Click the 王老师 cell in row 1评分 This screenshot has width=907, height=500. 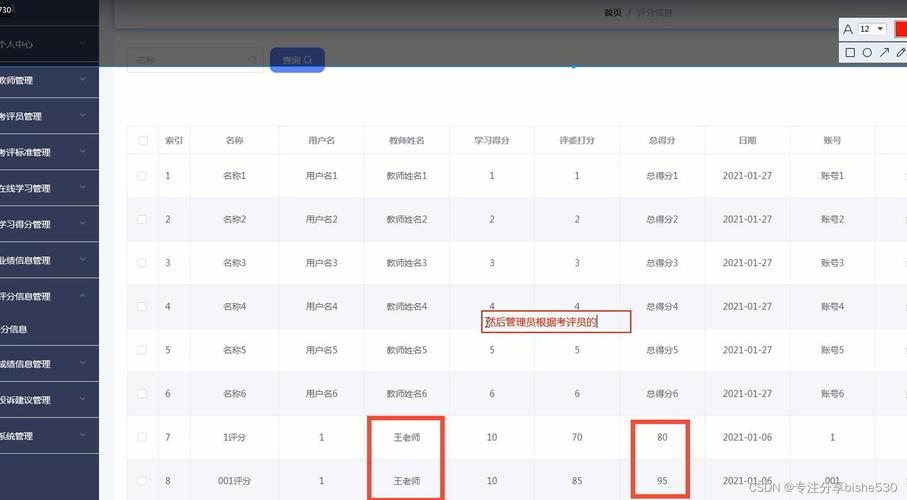[407, 438]
